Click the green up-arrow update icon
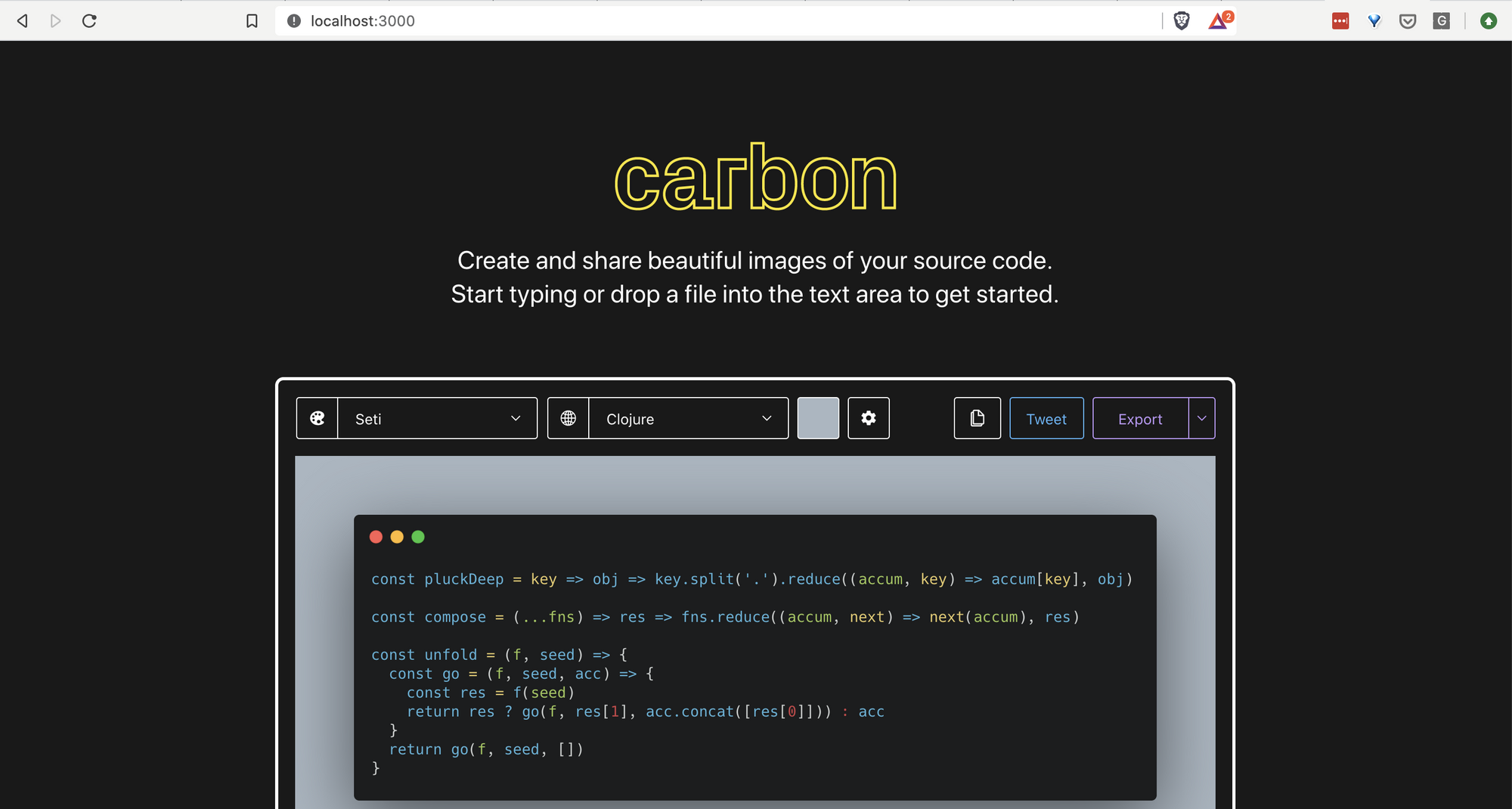The height and width of the screenshot is (809, 1512). tap(1489, 21)
